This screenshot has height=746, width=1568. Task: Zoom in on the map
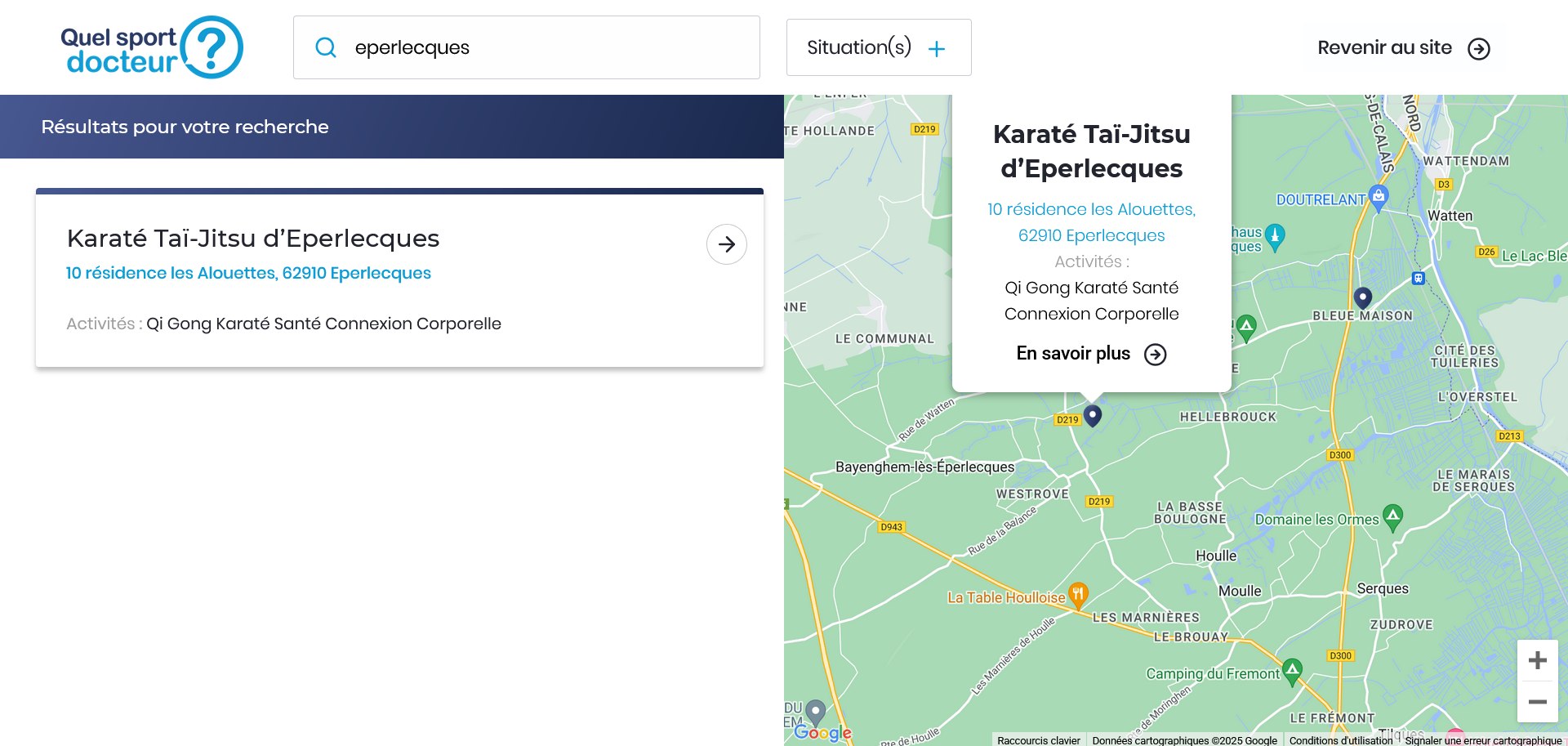click(x=1538, y=660)
